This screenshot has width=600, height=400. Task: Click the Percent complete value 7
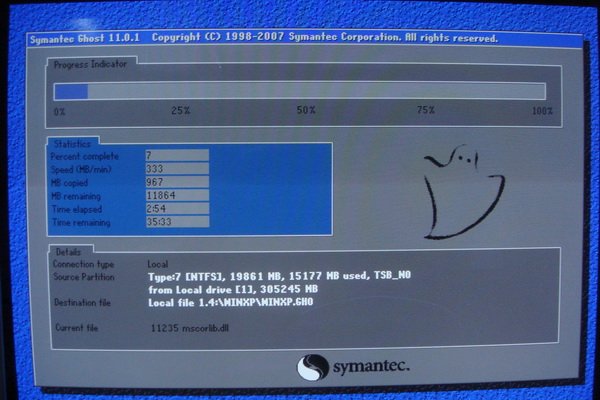[177, 155]
